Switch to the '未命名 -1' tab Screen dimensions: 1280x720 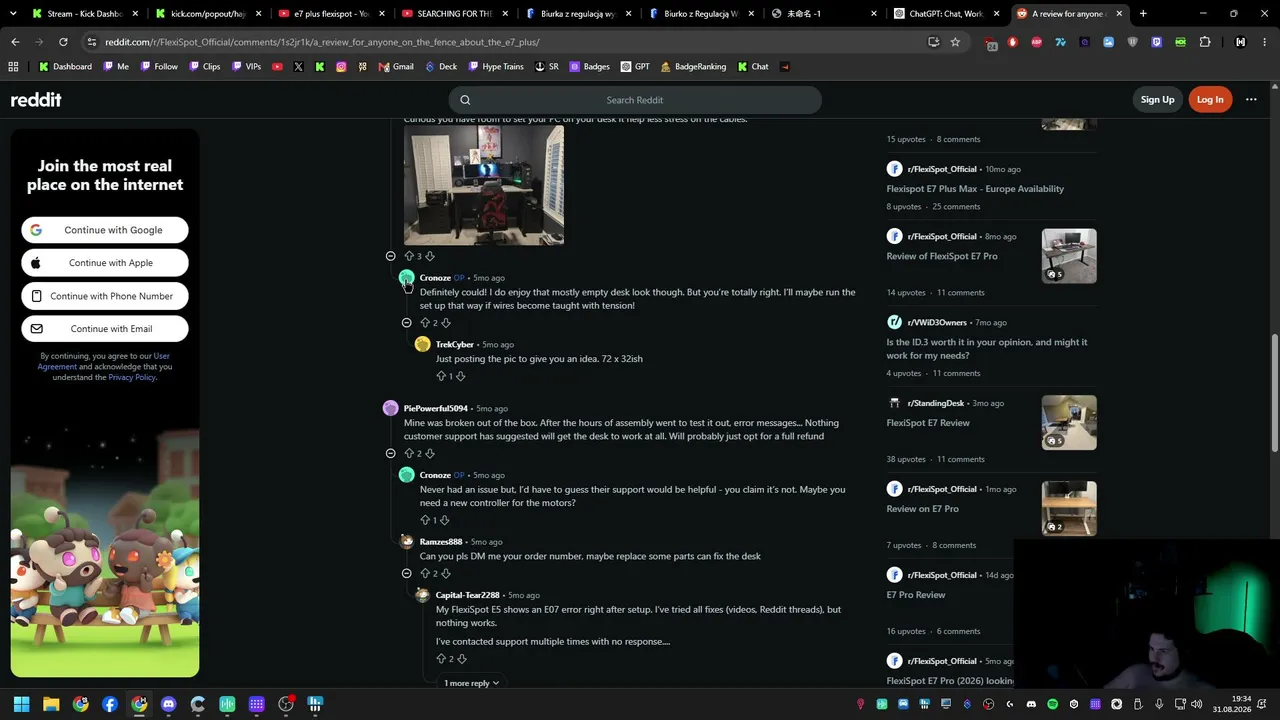tap(825, 14)
